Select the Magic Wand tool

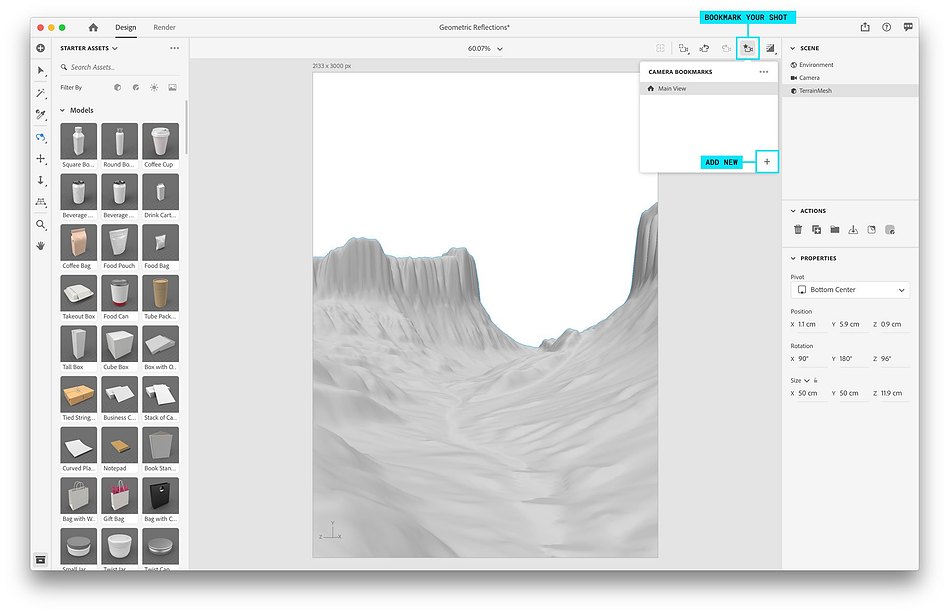[41, 93]
